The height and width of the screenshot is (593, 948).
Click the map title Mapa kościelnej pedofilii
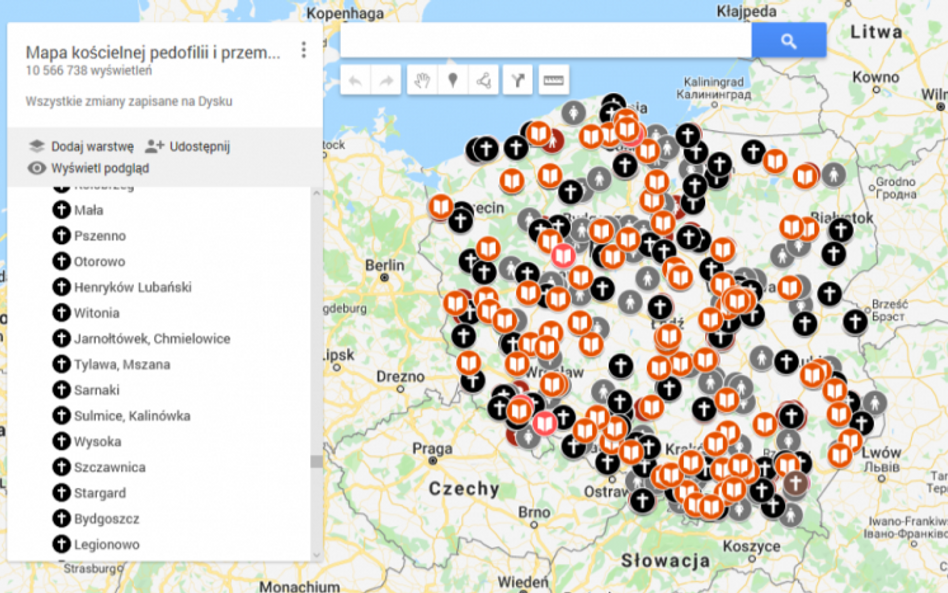tap(153, 53)
